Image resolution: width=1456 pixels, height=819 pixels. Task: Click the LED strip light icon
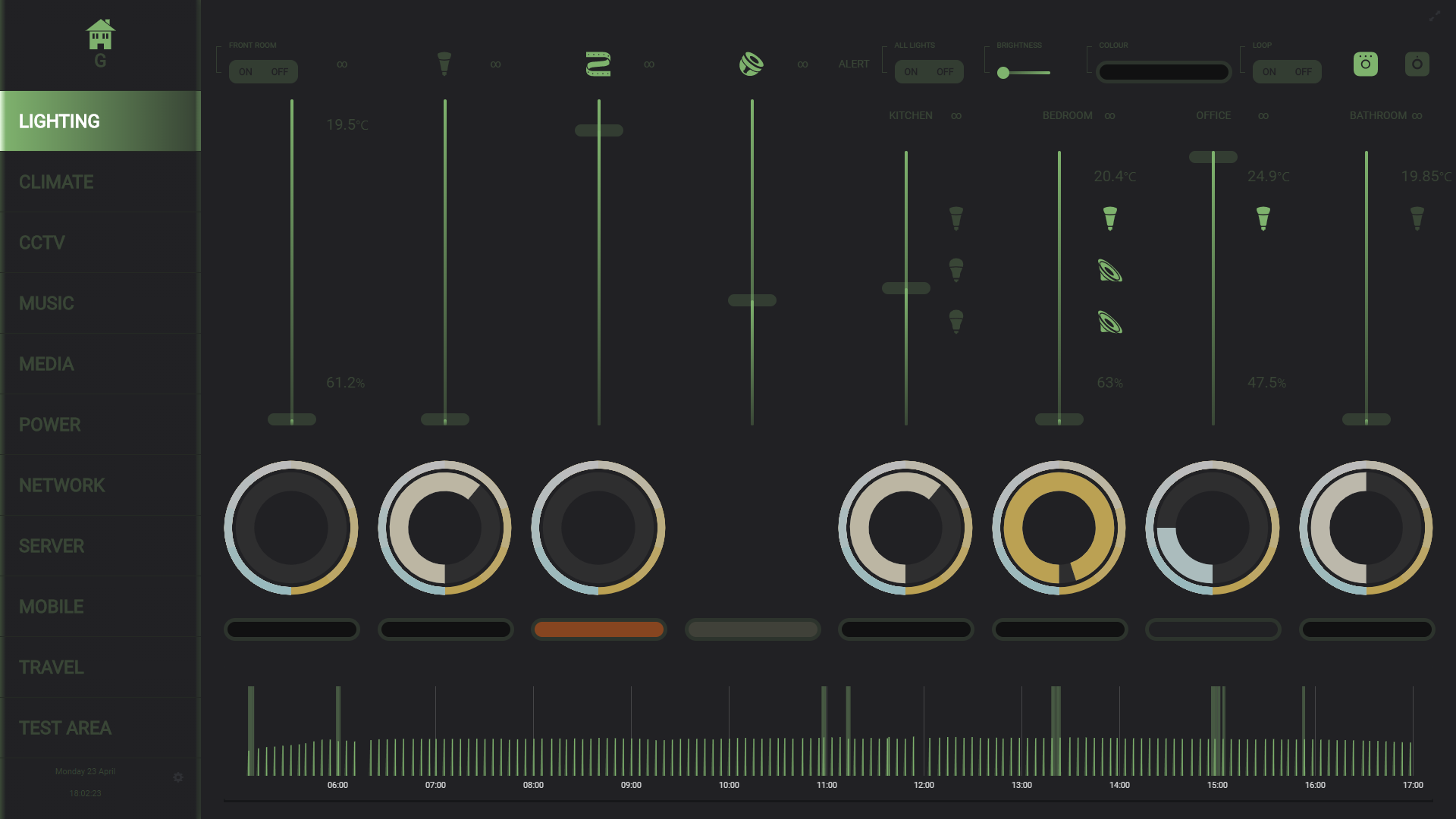[x=598, y=64]
